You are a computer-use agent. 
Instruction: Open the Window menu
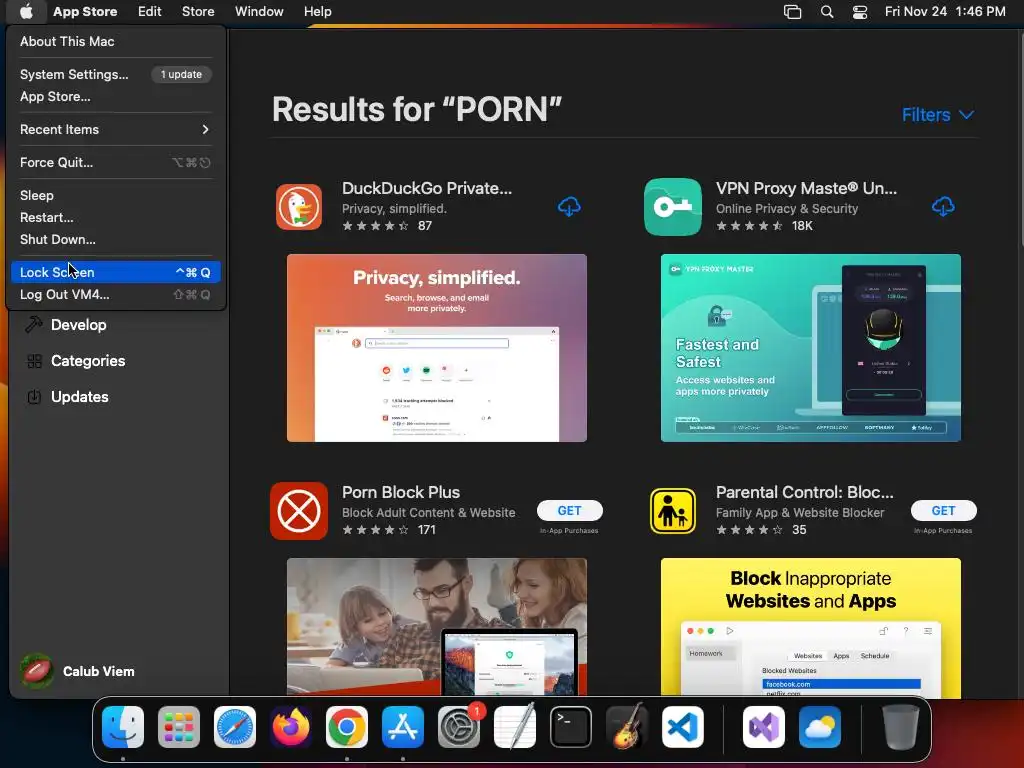pos(259,12)
